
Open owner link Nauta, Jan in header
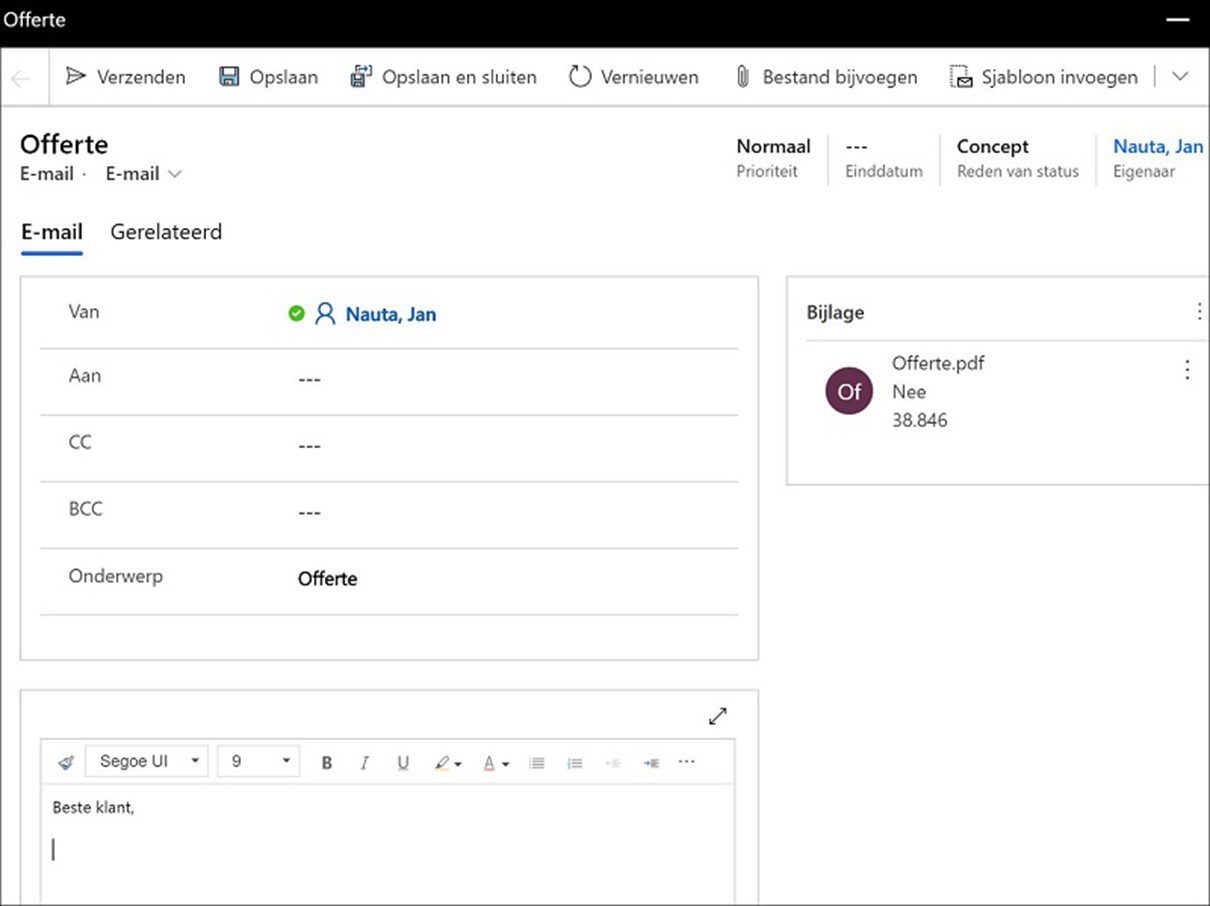(1158, 146)
